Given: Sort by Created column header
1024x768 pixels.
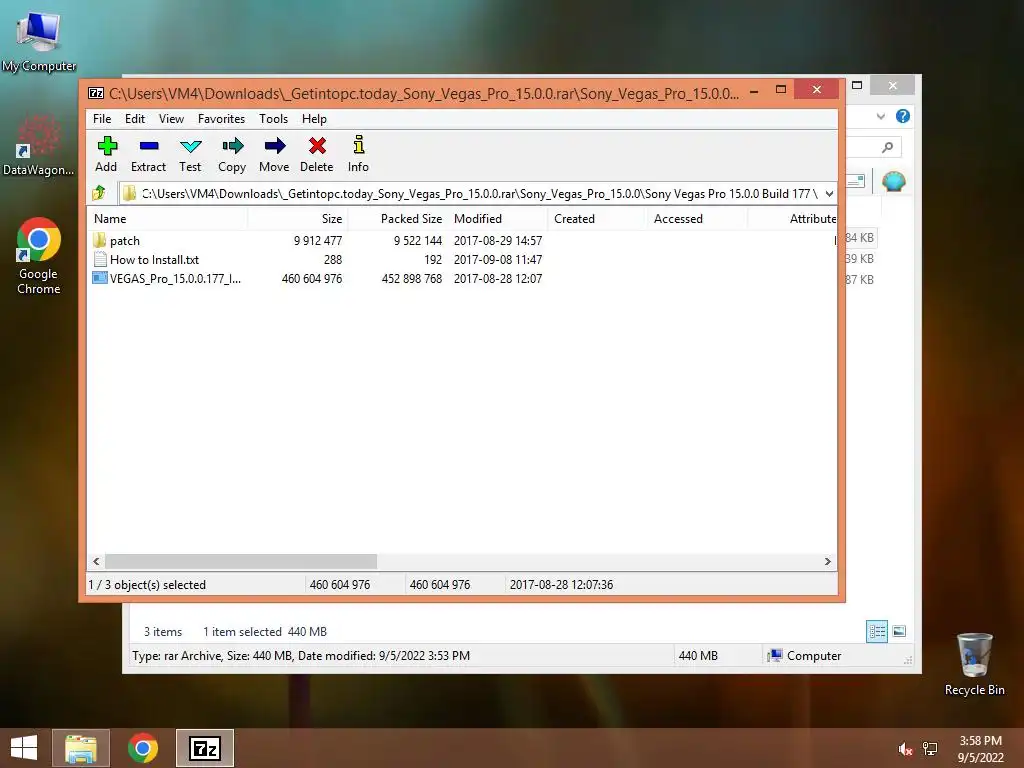Looking at the screenshot, I should (597, 219).
